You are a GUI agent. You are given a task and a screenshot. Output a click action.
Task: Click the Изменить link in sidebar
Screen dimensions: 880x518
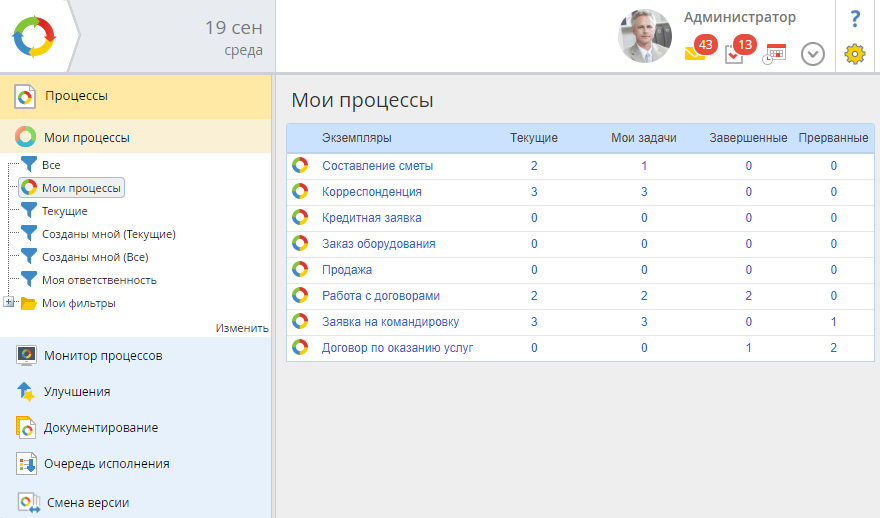(x=242, y=328)
